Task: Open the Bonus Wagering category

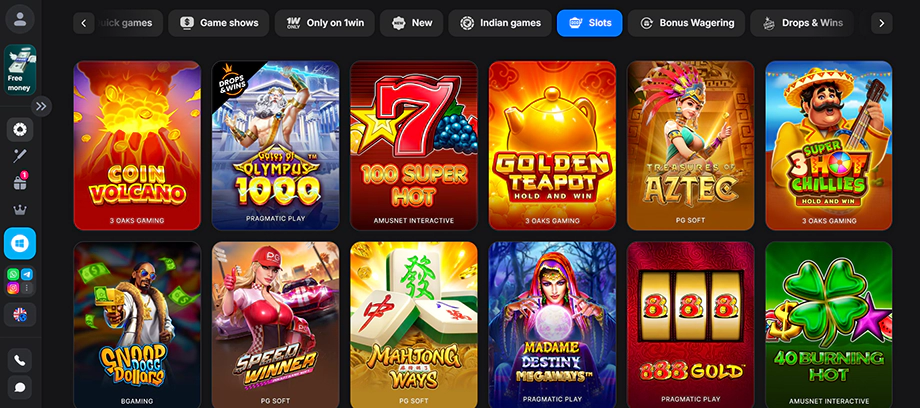Action: coord(686,23)
